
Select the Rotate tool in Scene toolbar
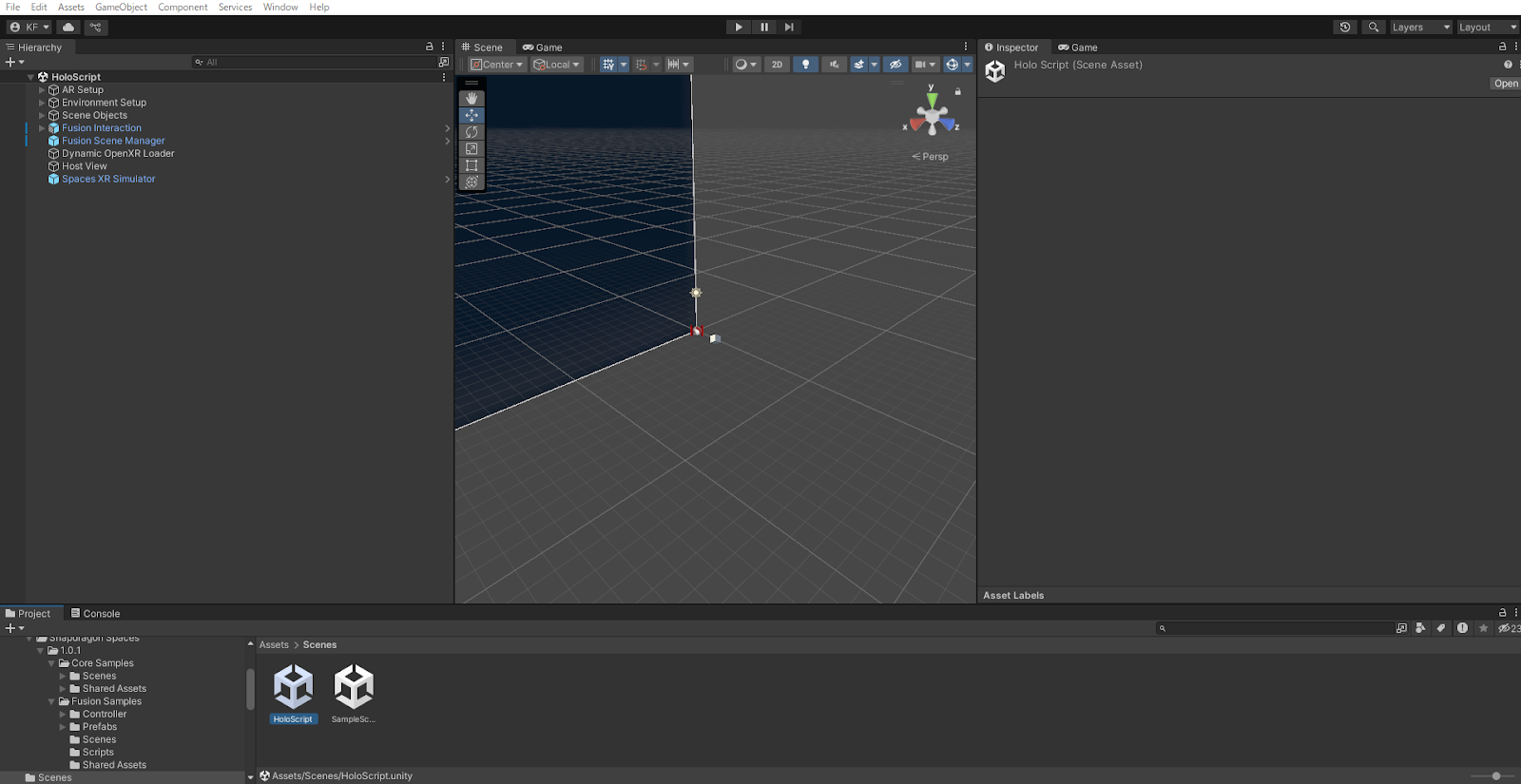(x=472, y=132)
